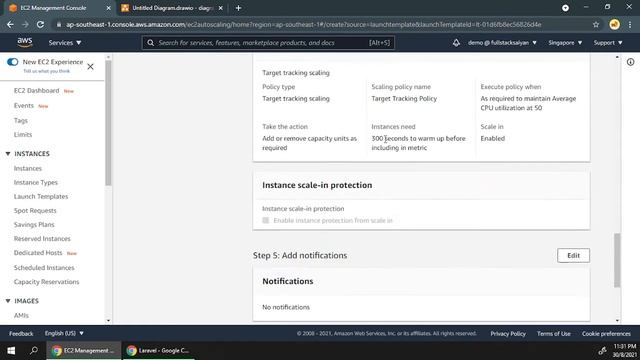The image size is (640, 360).
Task: Open Windows taskbar search
Action: [34, 350]
